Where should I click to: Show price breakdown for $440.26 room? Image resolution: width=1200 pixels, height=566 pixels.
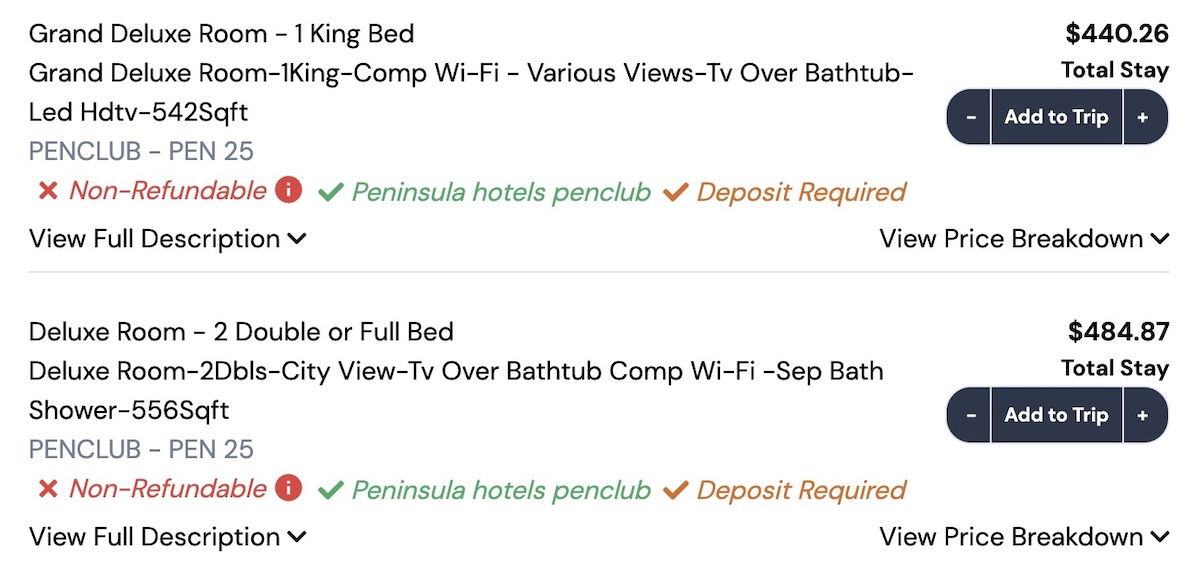1024,239
